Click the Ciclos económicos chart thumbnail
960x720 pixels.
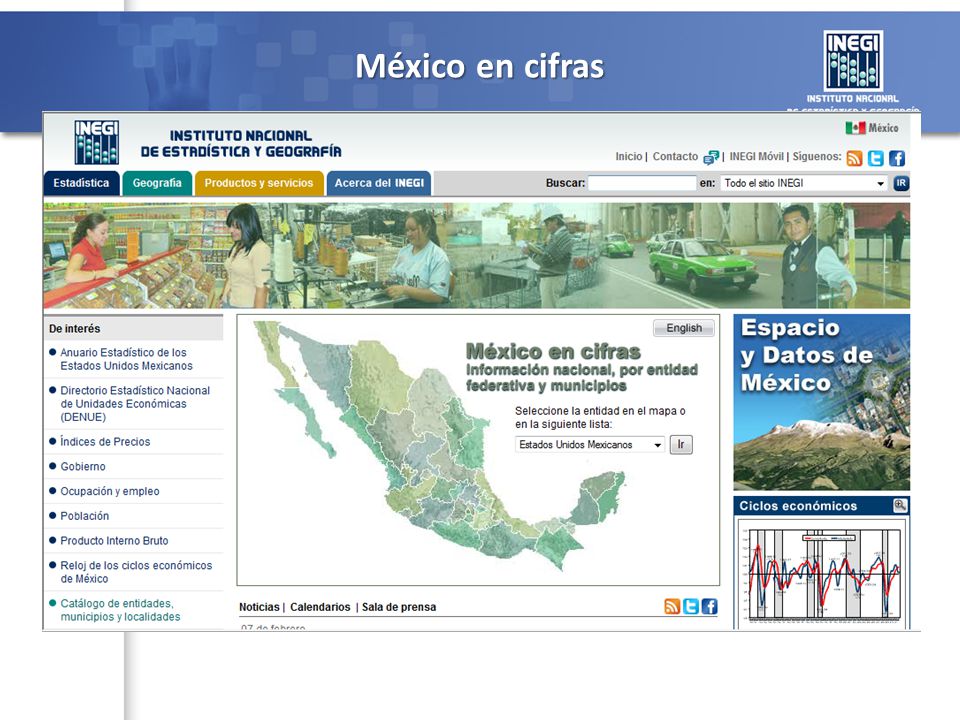822,573
